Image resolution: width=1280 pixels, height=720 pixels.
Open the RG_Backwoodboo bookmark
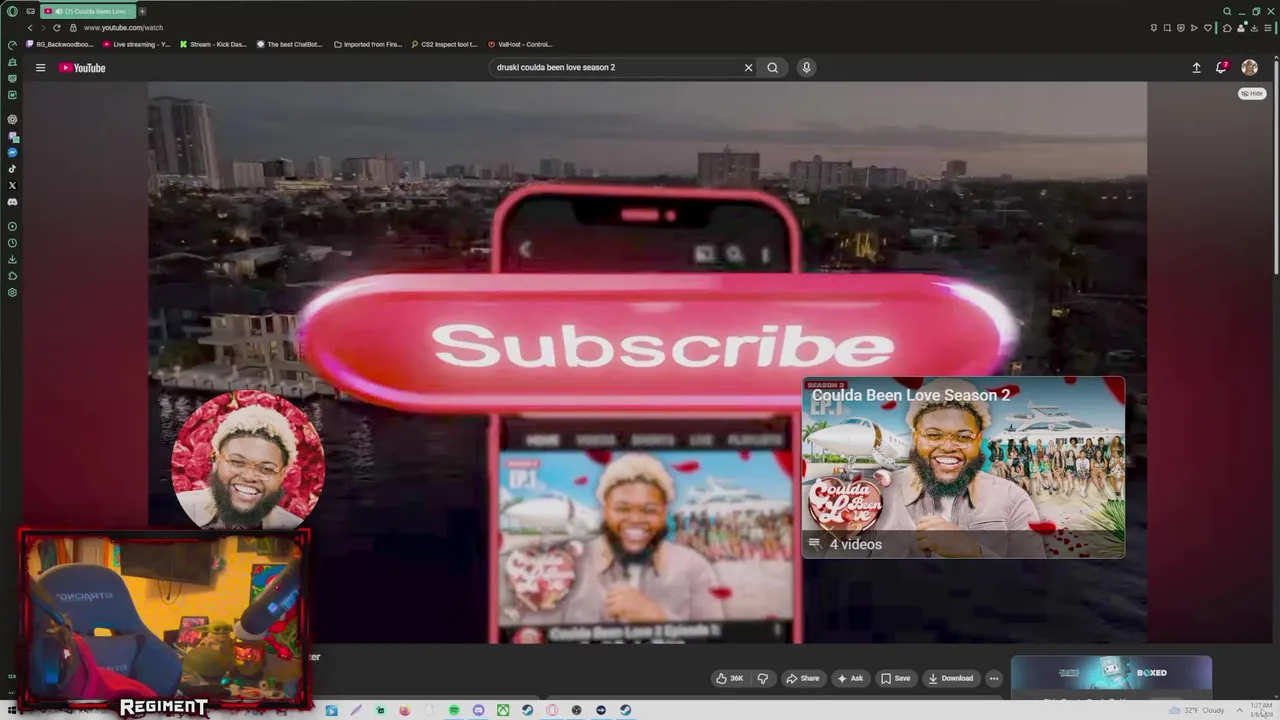(x=60, y=44)
